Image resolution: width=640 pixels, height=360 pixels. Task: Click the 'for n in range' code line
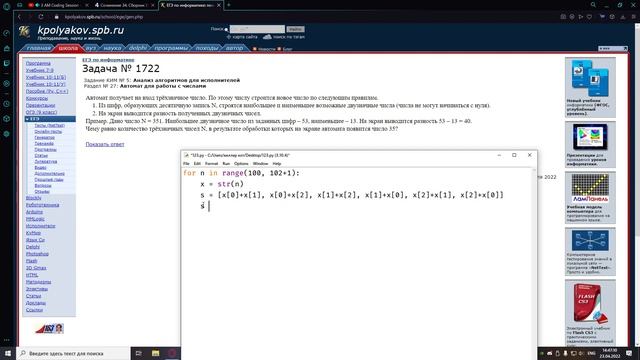tap(241, 173)
